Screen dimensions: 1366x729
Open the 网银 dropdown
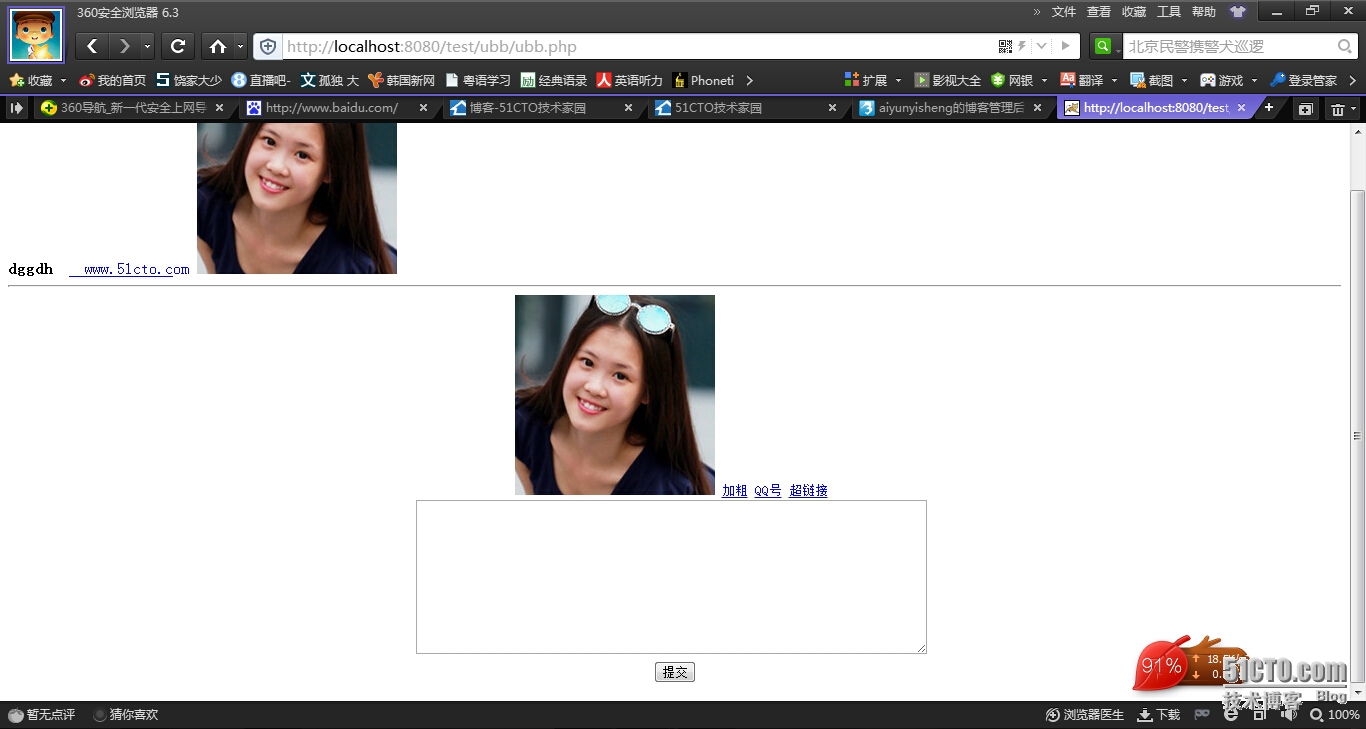pos(1019,80)
